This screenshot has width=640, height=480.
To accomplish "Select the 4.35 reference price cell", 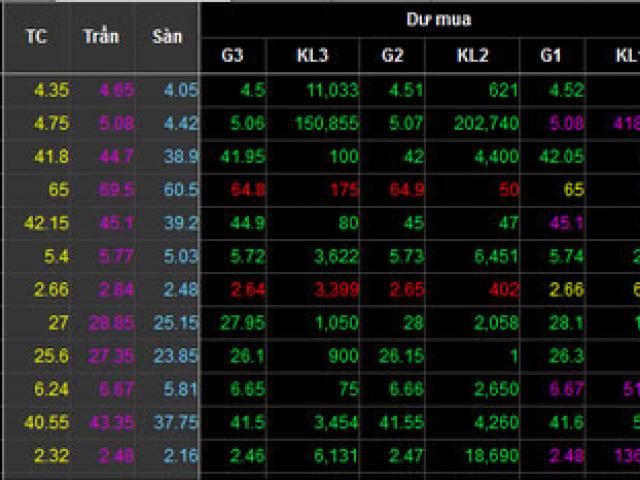I will (51, 91).
